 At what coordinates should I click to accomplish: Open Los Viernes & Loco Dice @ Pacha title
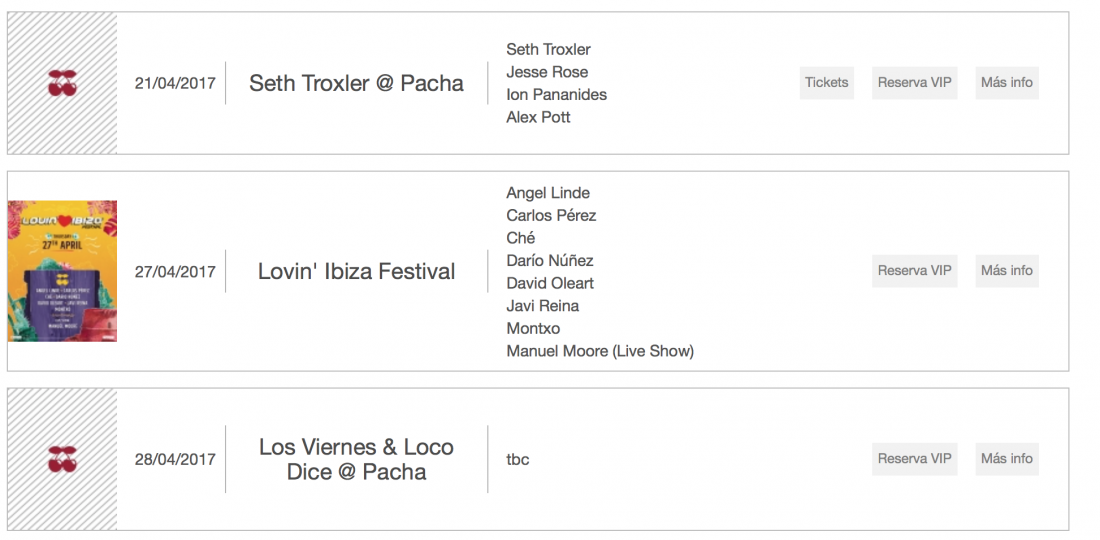tap(356, 459)
